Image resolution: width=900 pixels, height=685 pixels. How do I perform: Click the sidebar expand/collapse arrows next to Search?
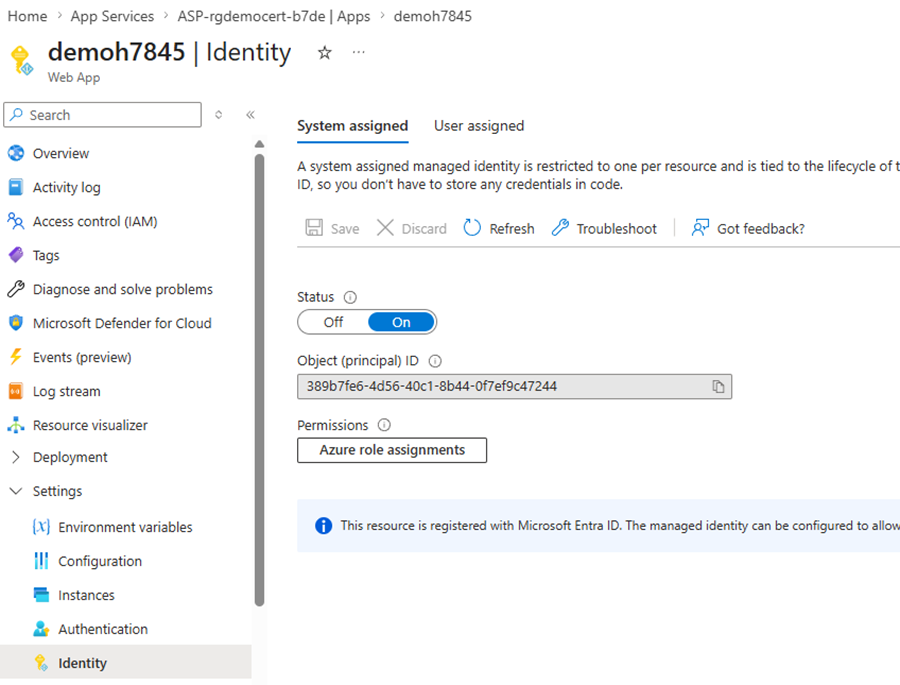pos(219,115)
